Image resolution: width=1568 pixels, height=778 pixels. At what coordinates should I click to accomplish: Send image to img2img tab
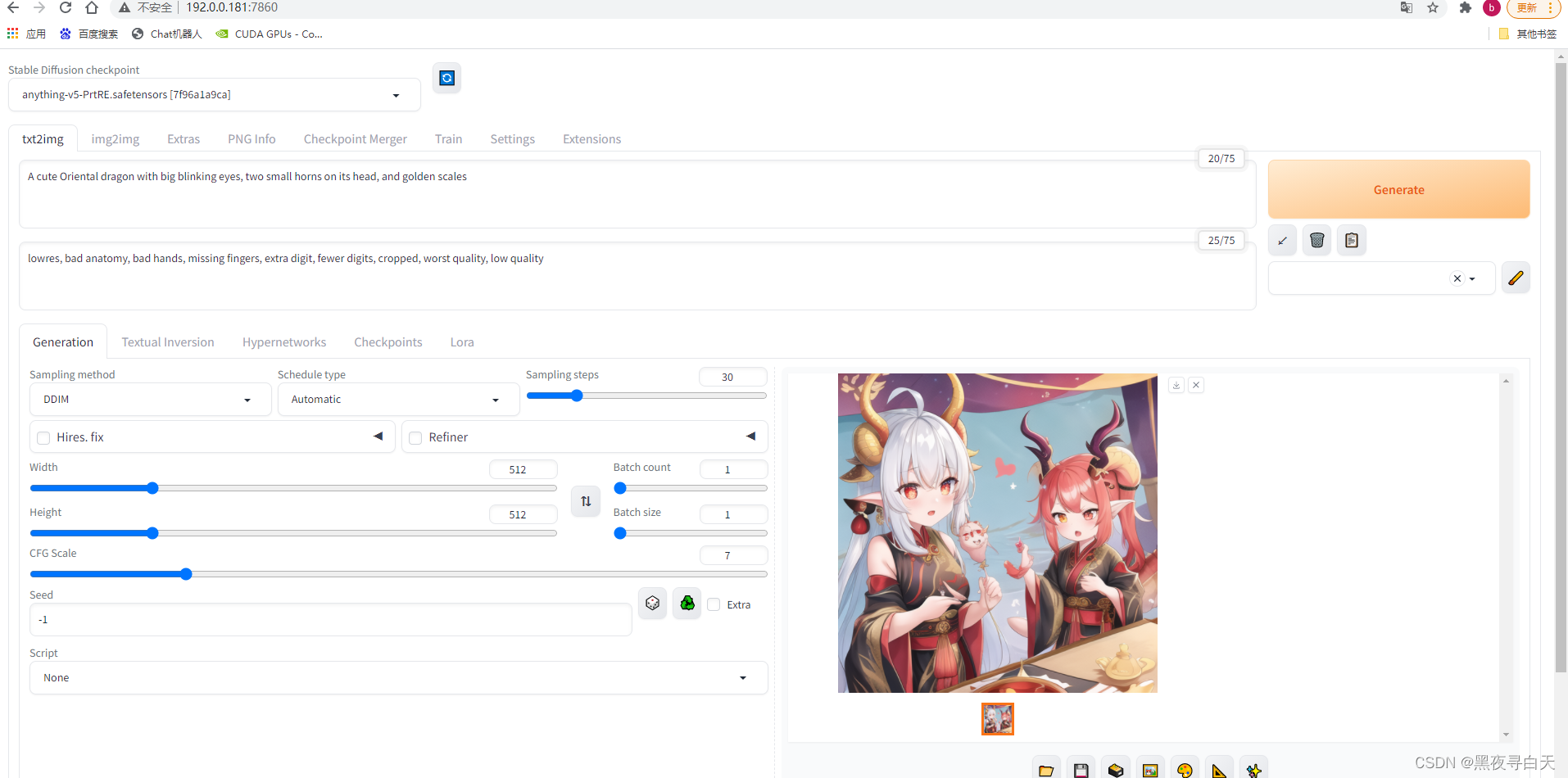coord(1150,769)
